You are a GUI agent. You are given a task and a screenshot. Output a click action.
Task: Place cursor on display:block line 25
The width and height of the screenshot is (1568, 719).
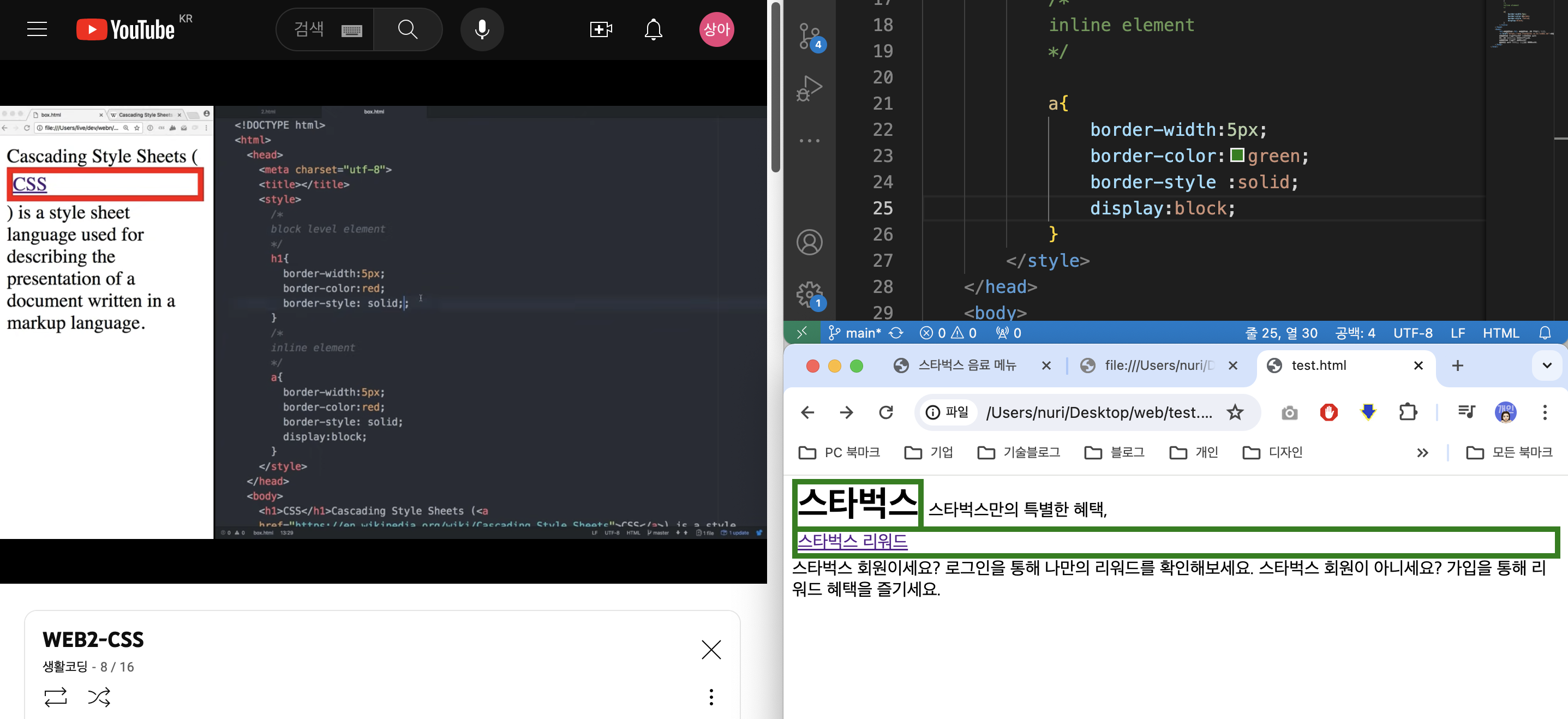1163,208
